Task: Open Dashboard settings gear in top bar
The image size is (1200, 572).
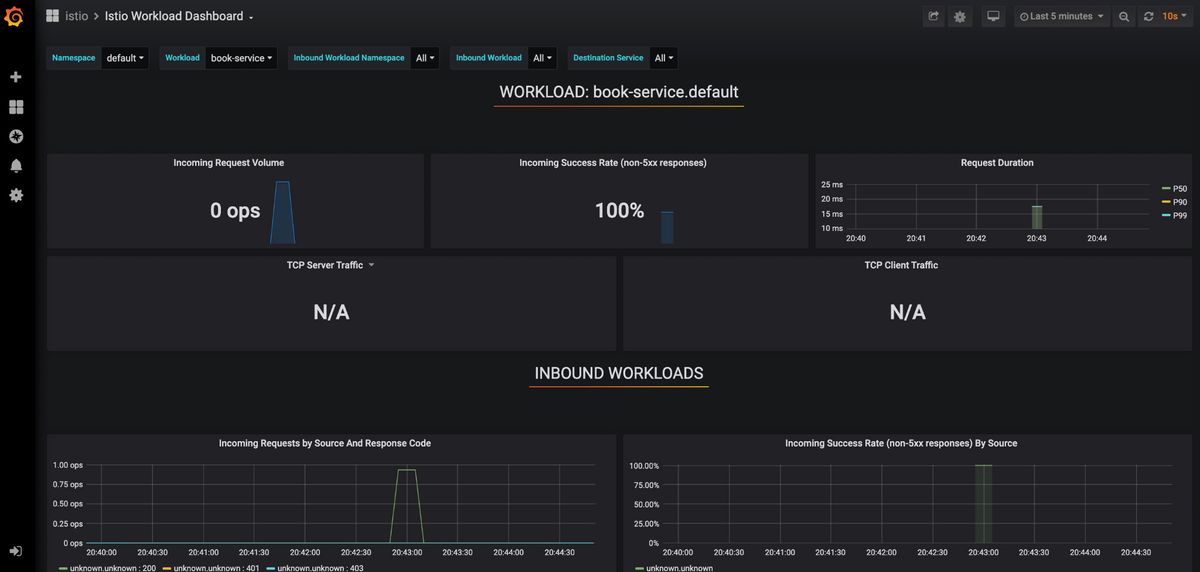Action: [x=960, y=17]
